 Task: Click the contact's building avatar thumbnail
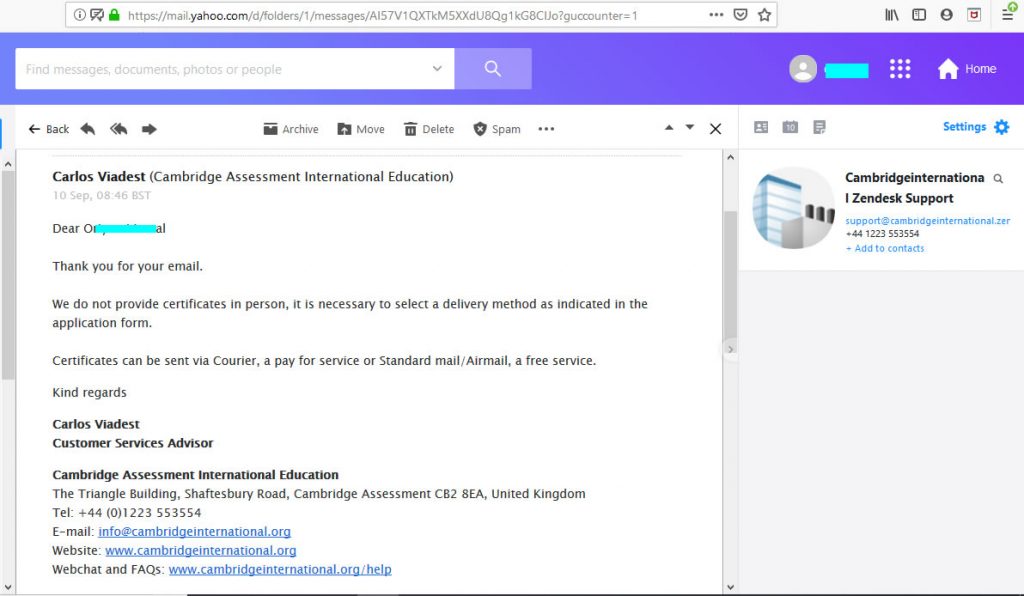tap(793, 208)
